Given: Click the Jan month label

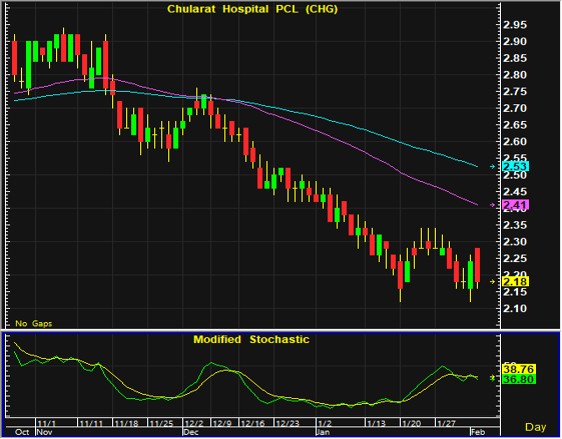Looking at the screenshot, I should click(x=323, y=432).
